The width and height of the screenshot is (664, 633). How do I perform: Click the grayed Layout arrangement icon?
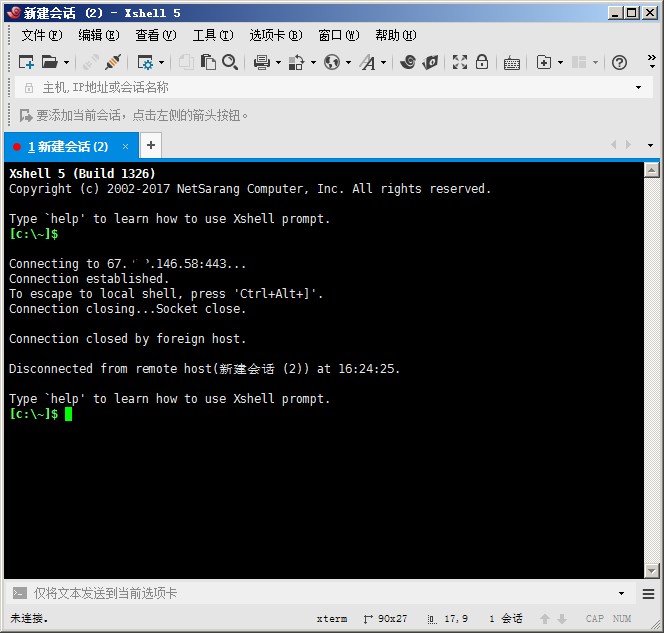[579, 62]
